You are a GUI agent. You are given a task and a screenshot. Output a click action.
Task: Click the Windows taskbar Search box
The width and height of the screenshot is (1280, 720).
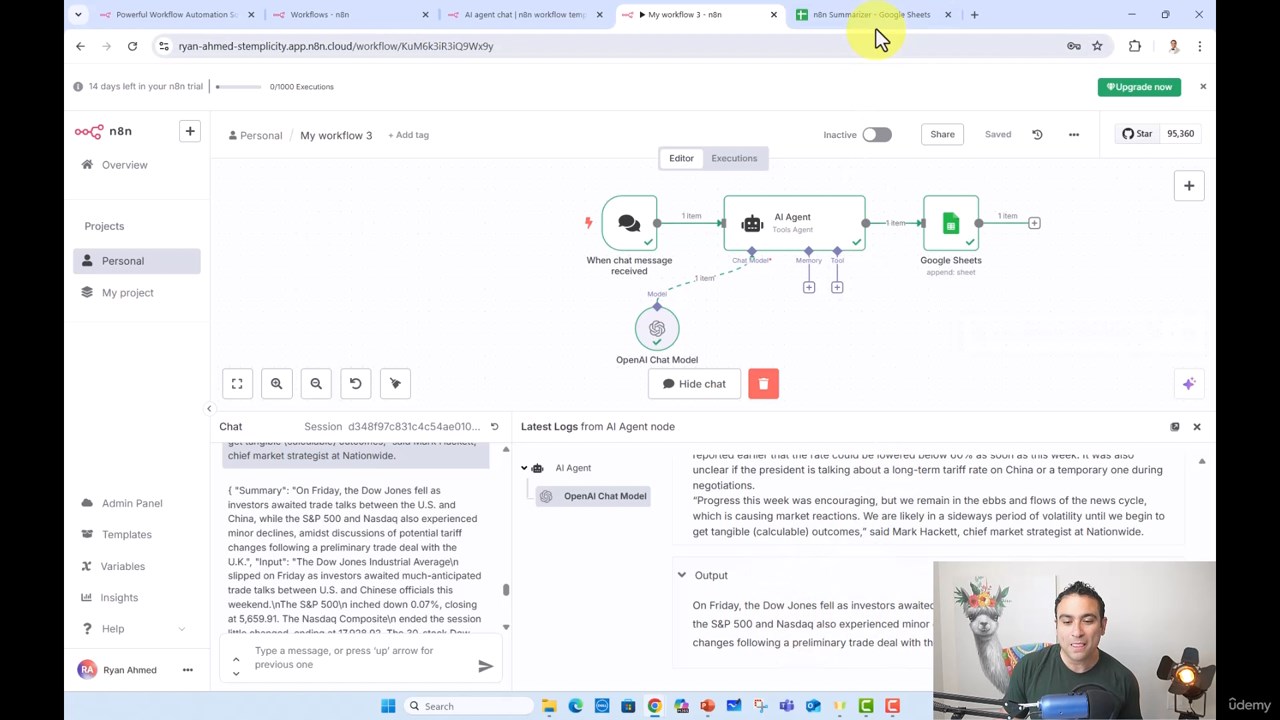click(x=469, y=706)
